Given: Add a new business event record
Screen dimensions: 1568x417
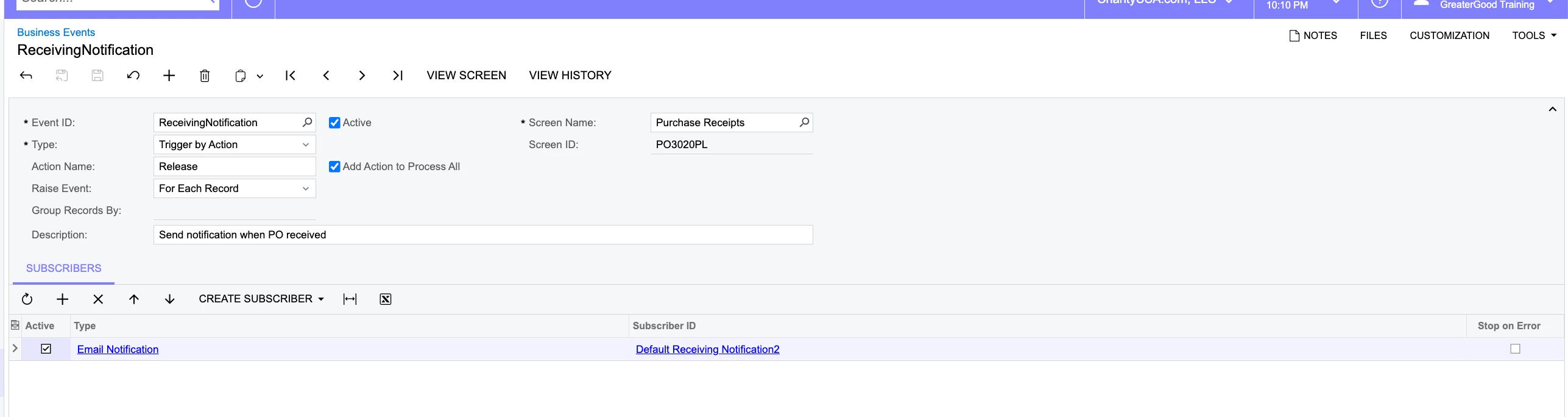Looking at the screenshot, I should 169,76.
